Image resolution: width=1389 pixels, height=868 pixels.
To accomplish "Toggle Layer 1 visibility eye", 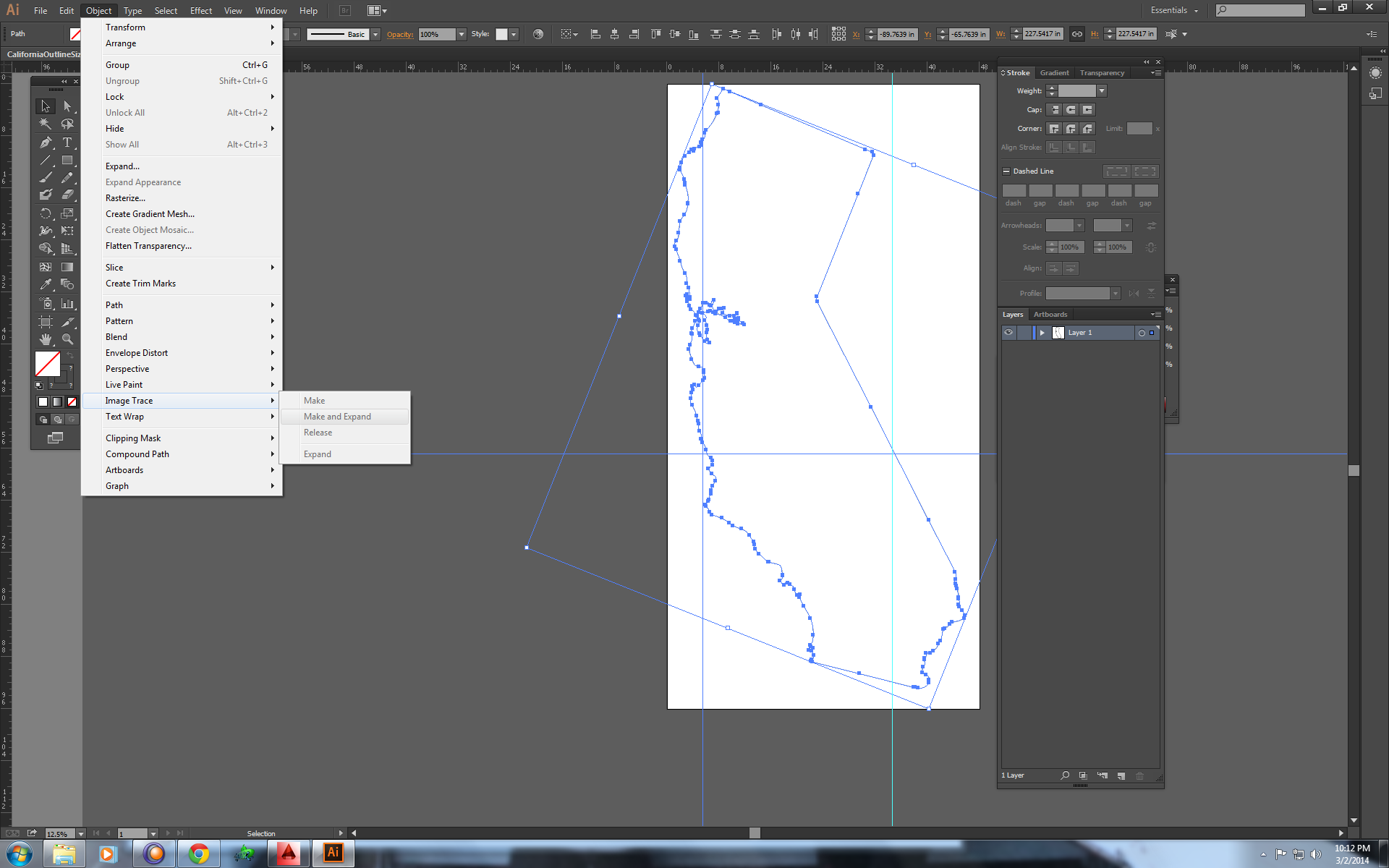I will click(x=1008, y=333).
